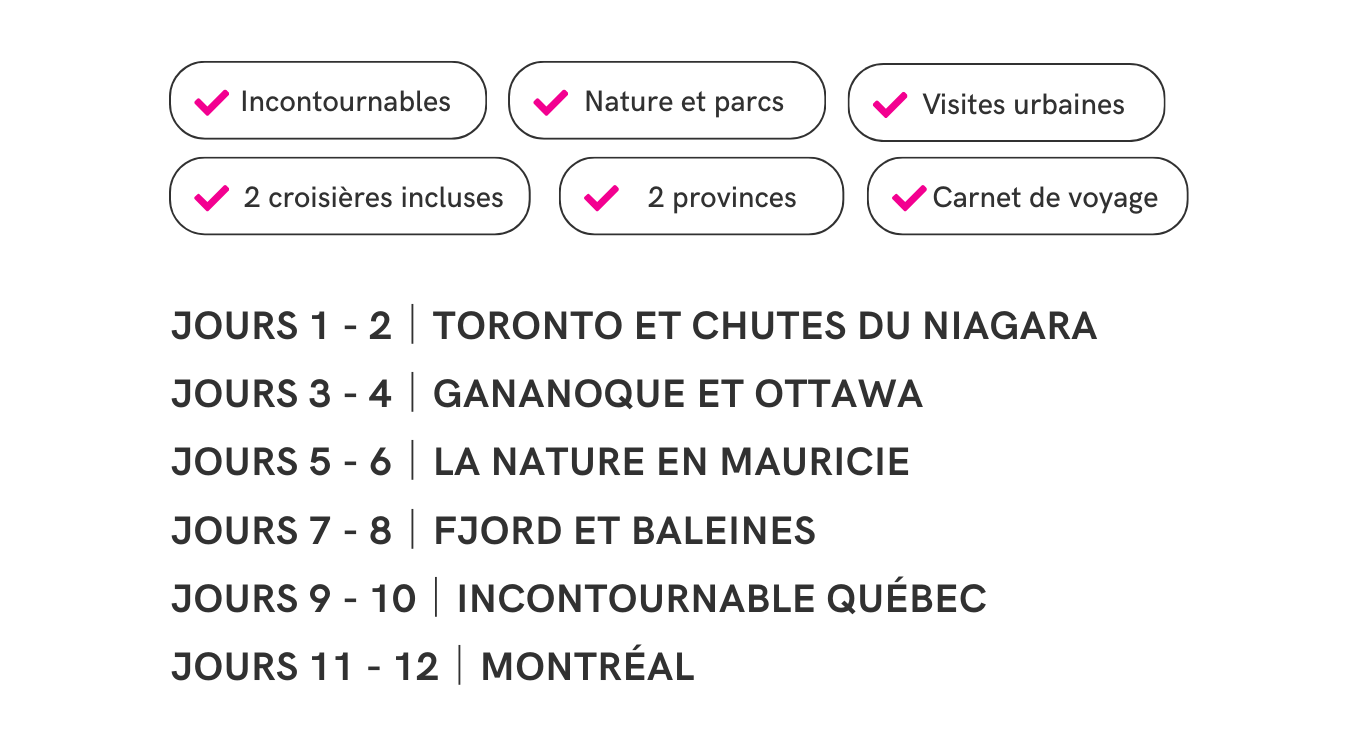Click the Jours 9 - 10 label
The height and width of the screenshot is (746, 1366).
294,598
